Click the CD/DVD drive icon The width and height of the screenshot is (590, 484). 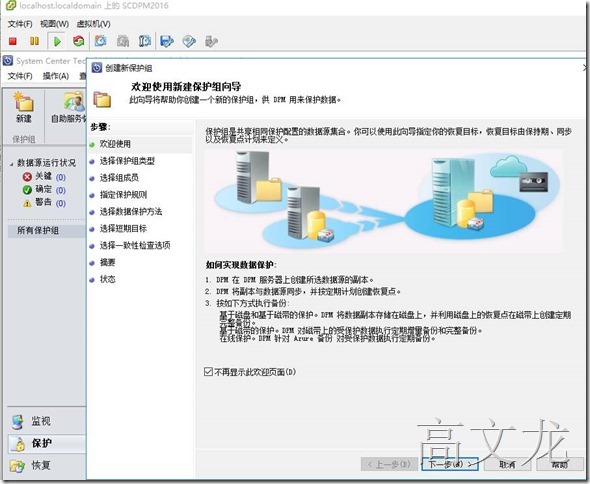[x=189, y=41]
